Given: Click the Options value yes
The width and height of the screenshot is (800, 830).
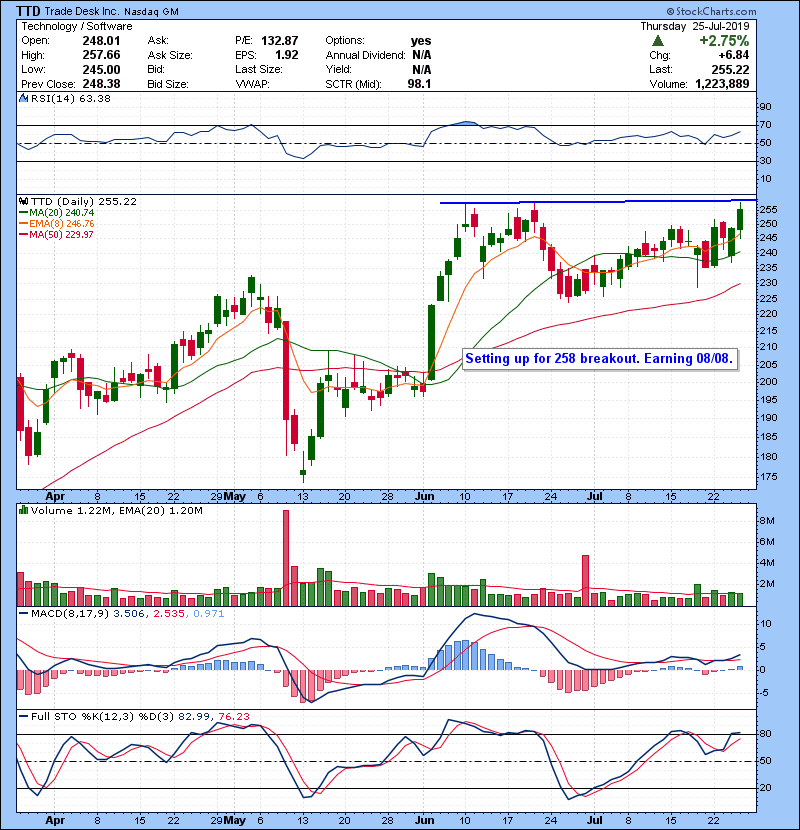Looking at the screenshot, I should (421, 41).
